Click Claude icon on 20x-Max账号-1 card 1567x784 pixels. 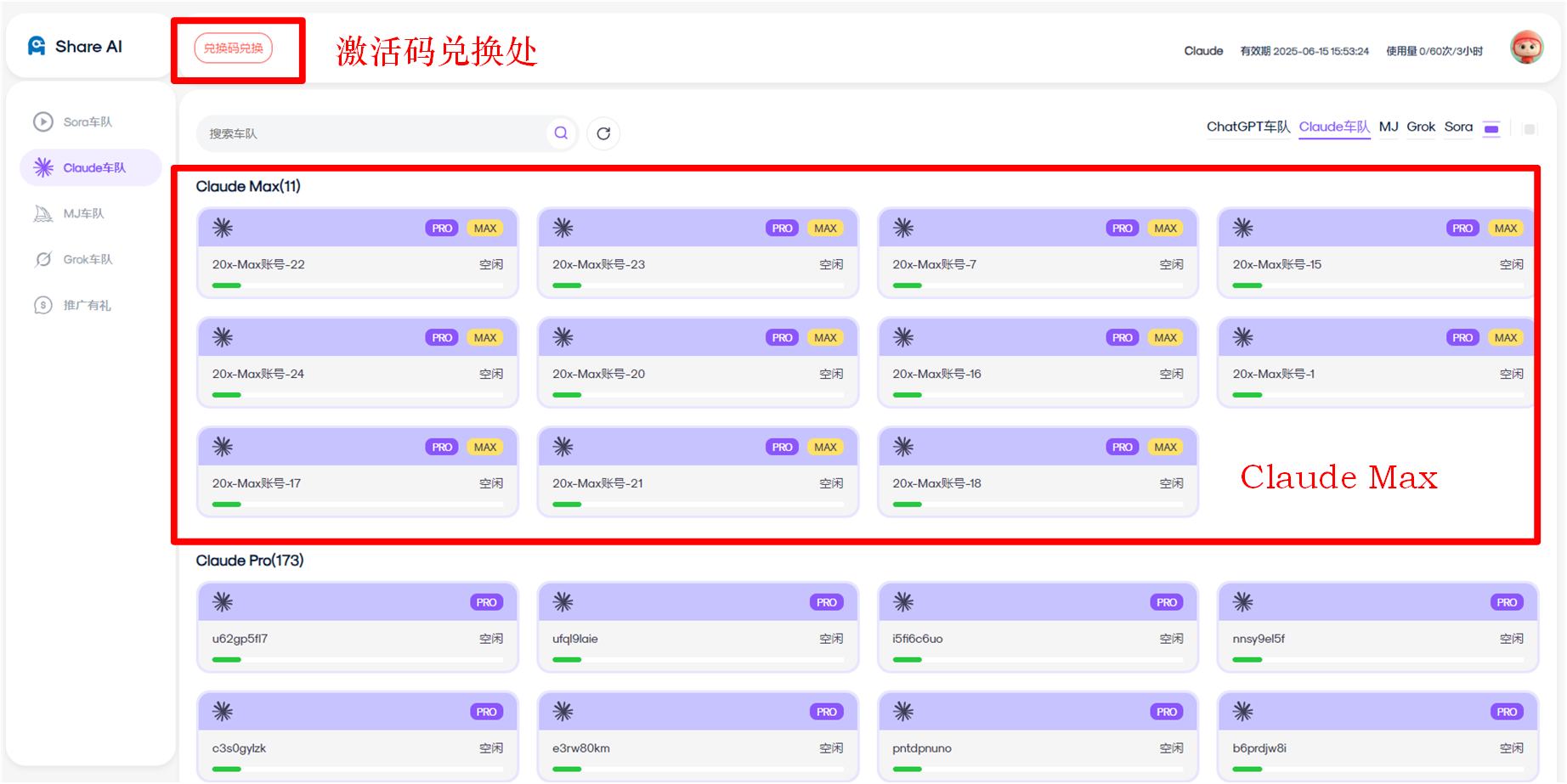(1243, 337)
